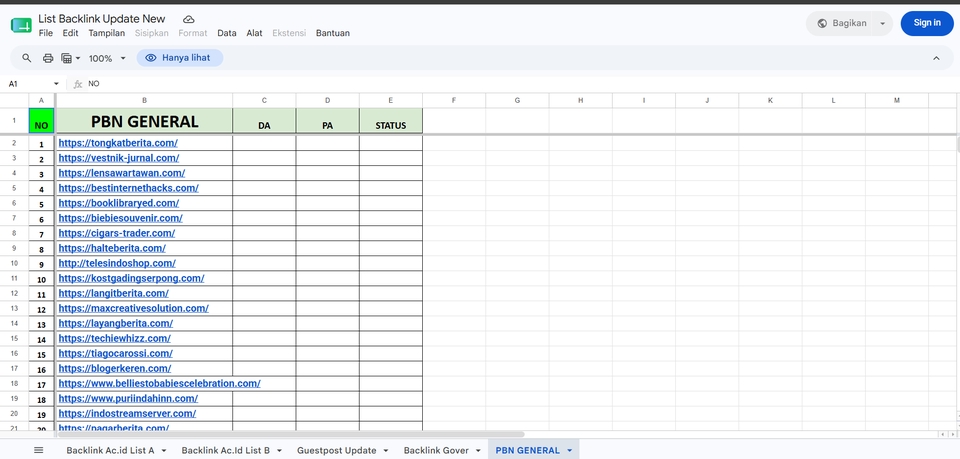Screen dimensions: 960x459
Task: Click the globe icon on Bagikan
Action: click(x=822, y=23)
